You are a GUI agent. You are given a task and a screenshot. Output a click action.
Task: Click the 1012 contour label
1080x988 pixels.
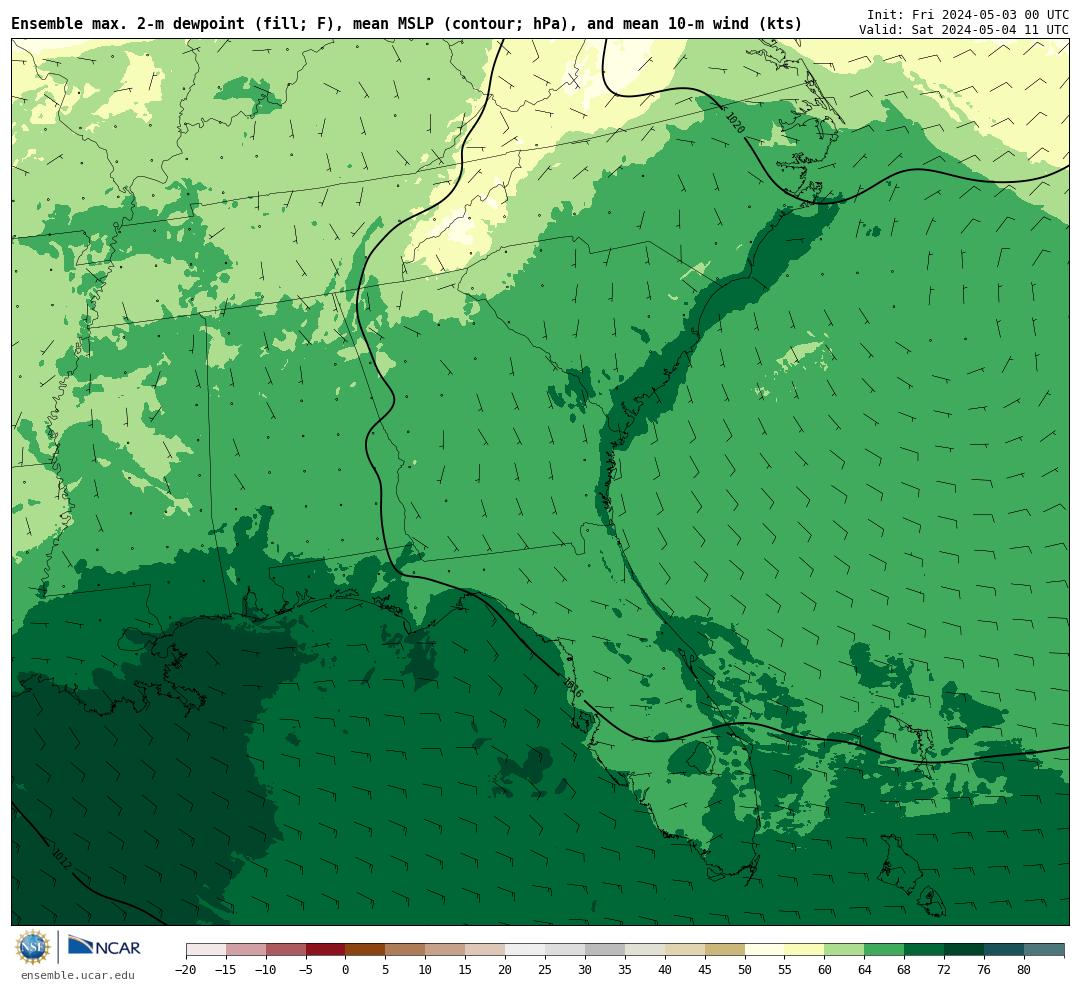tap(62, 858)
